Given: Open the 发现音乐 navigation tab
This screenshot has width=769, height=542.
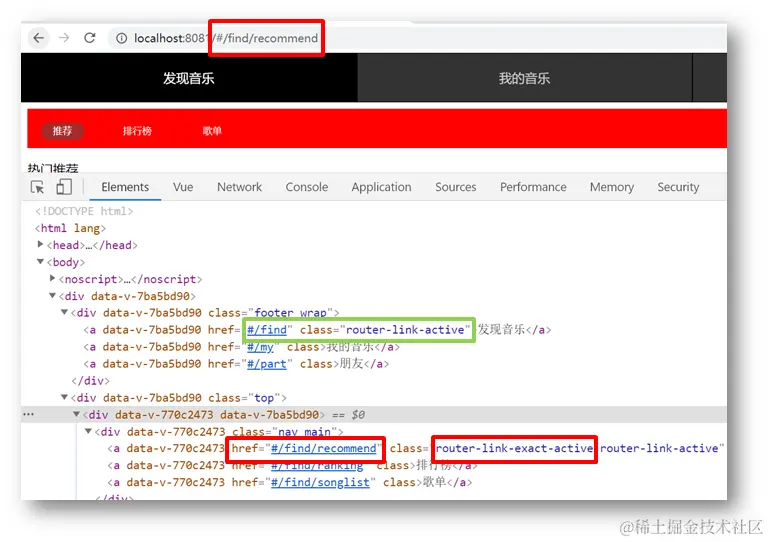Looking at the screenshot, I should point(189,78).
